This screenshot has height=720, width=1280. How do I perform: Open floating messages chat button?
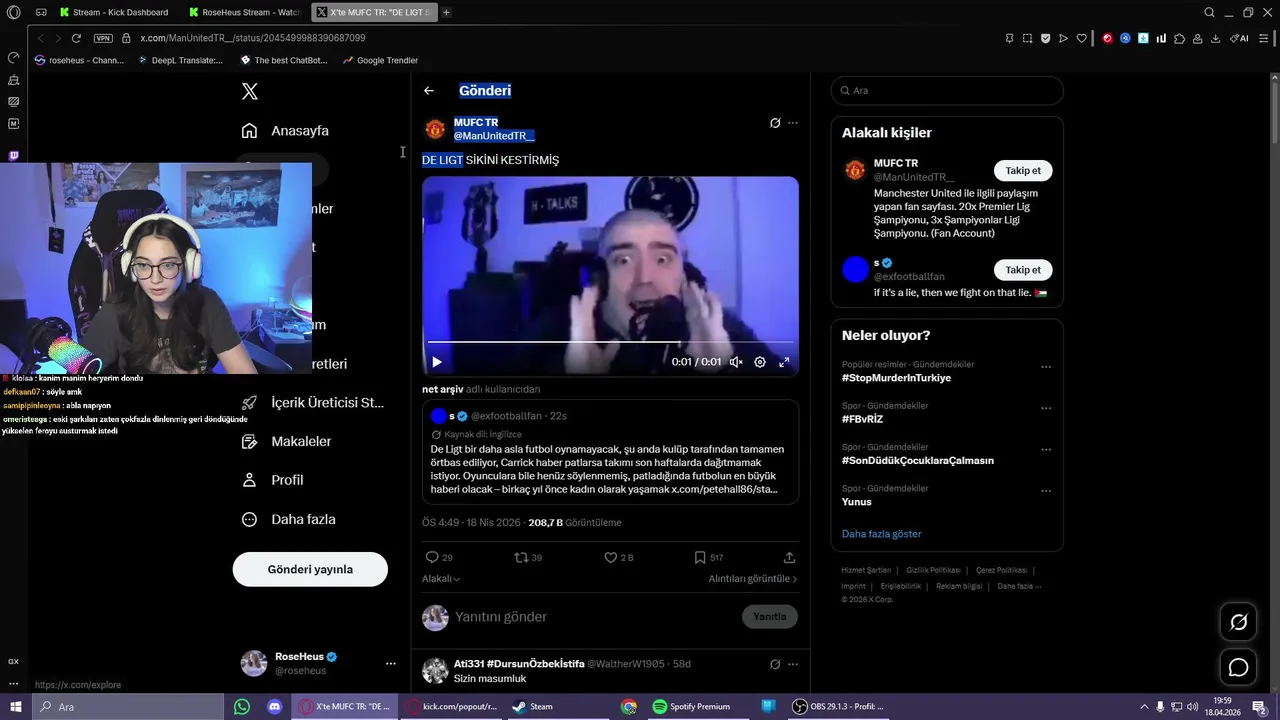(x=1238, y=667)
